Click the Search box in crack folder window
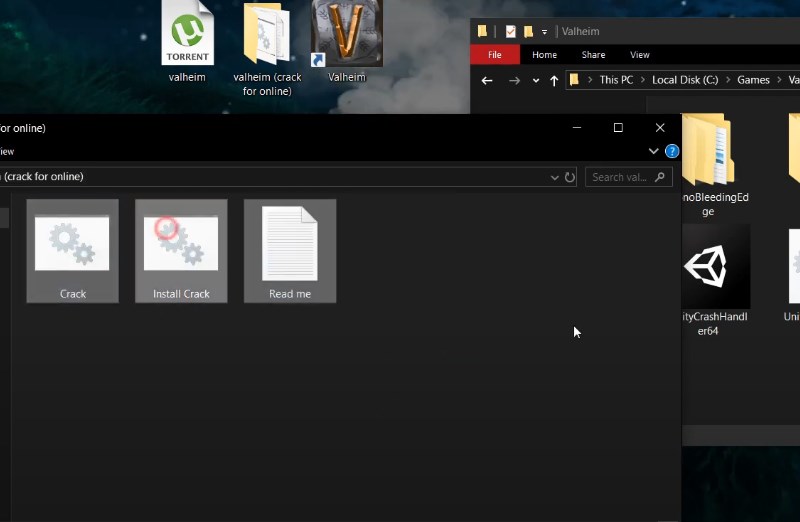 click(620, 177)
